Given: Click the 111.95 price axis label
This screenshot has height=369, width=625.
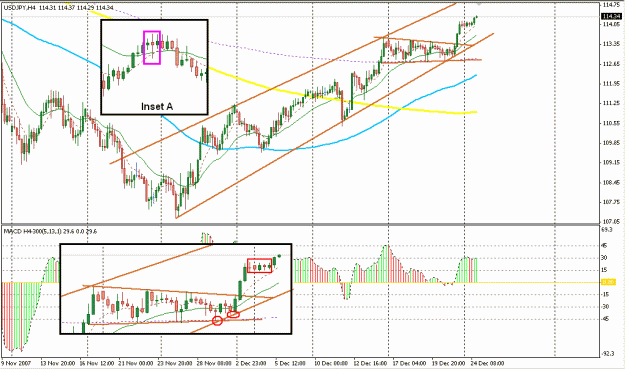Looking at the screenshot, I should tap(611, 84).
